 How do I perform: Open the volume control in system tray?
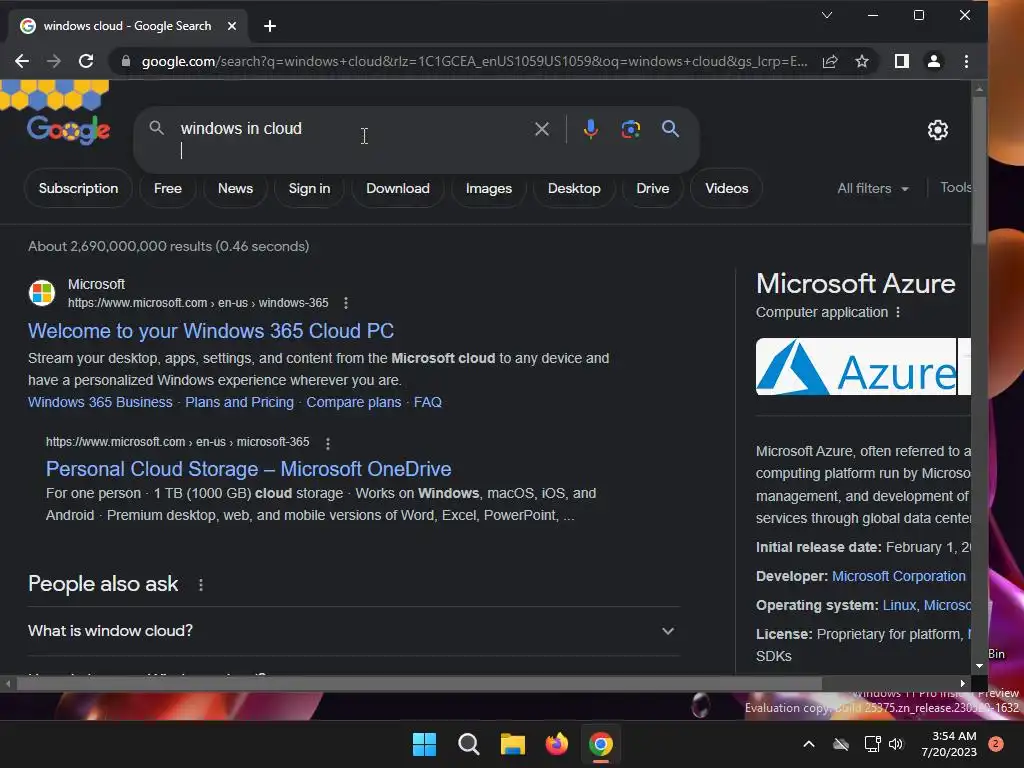(x=896, y=744)
